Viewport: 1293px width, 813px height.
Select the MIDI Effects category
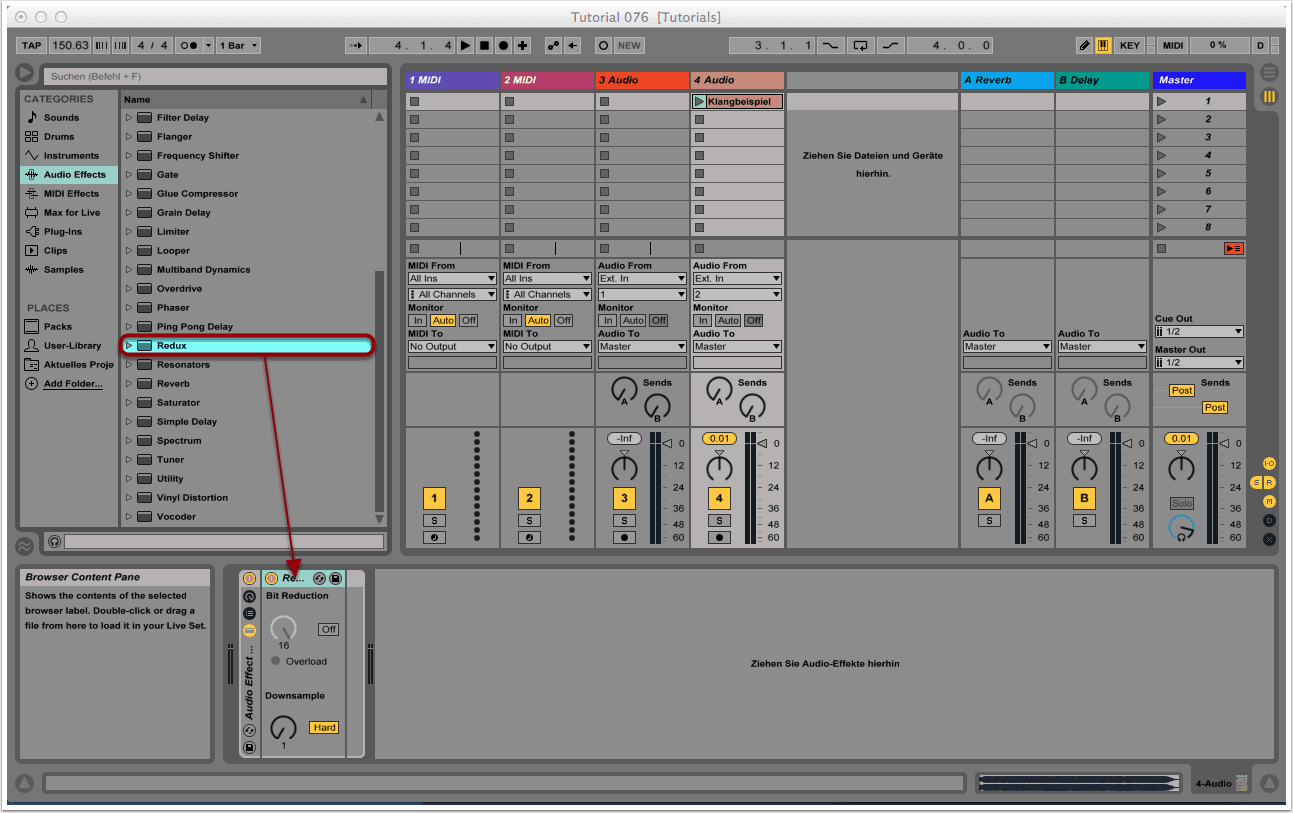pyautogui.click(x=70, y=194)
